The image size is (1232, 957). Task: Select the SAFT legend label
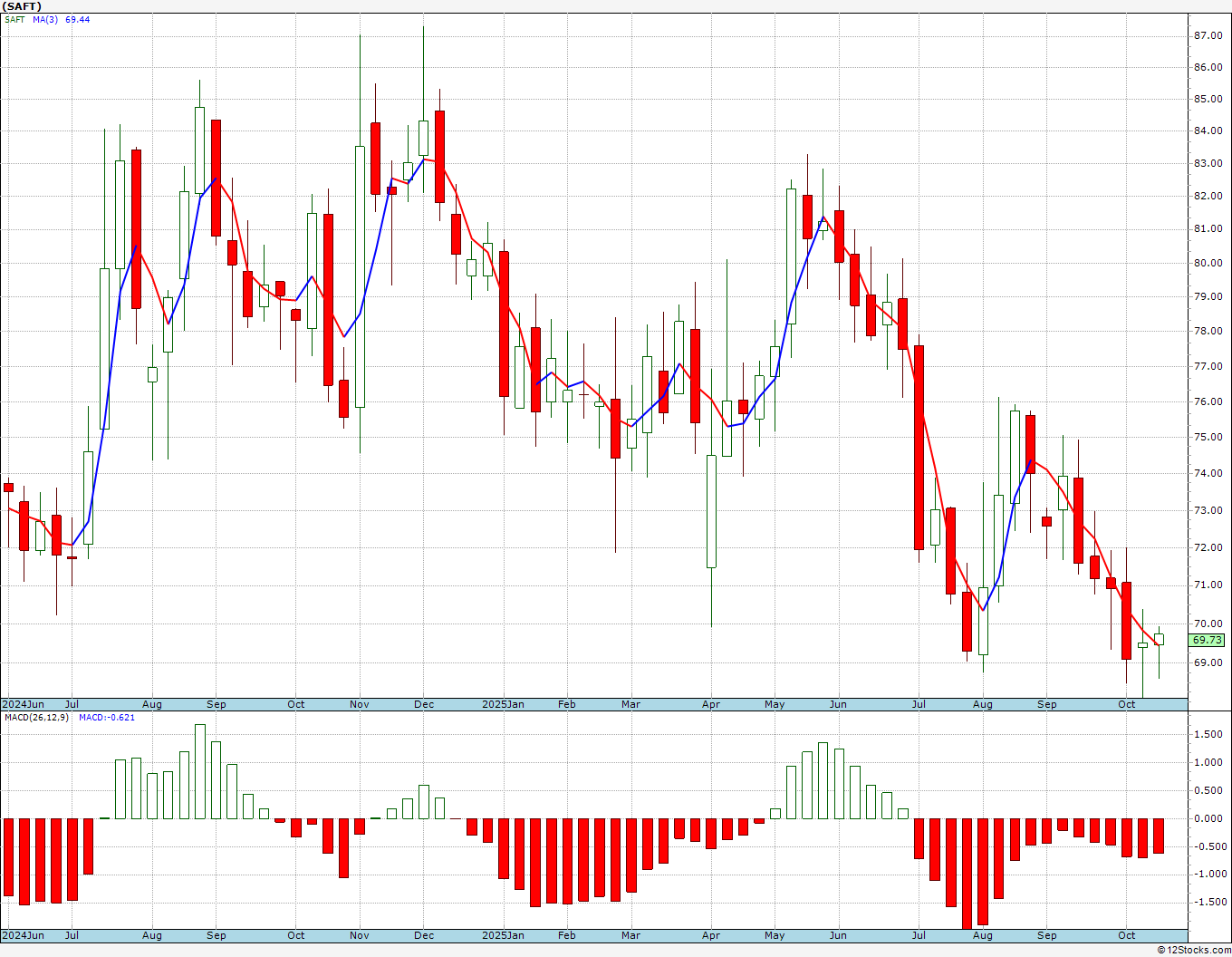click(x=14, y=19)
